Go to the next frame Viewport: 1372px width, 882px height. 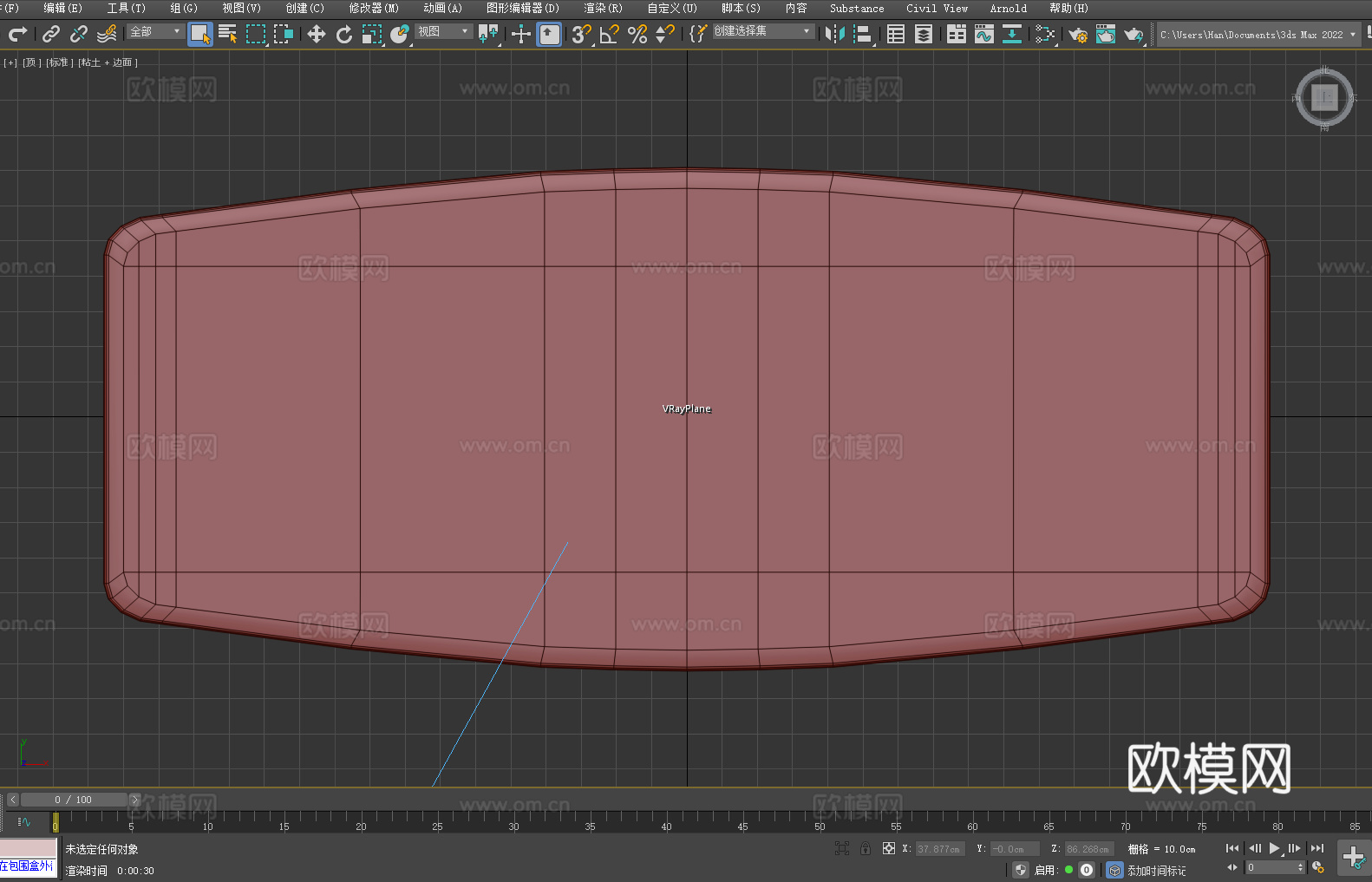pos(1295,848)
